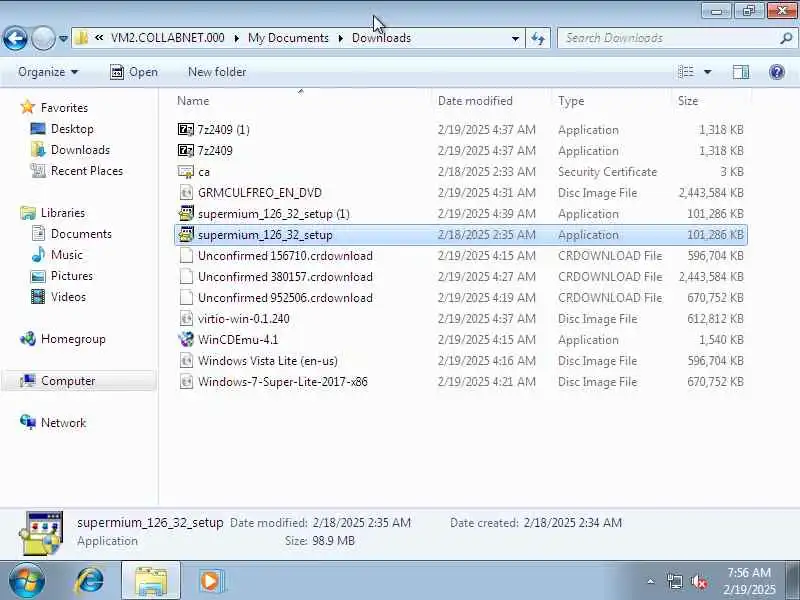Show hidden breadcrumb locations chevron
The image size is (800, 600).
point(99,38)
